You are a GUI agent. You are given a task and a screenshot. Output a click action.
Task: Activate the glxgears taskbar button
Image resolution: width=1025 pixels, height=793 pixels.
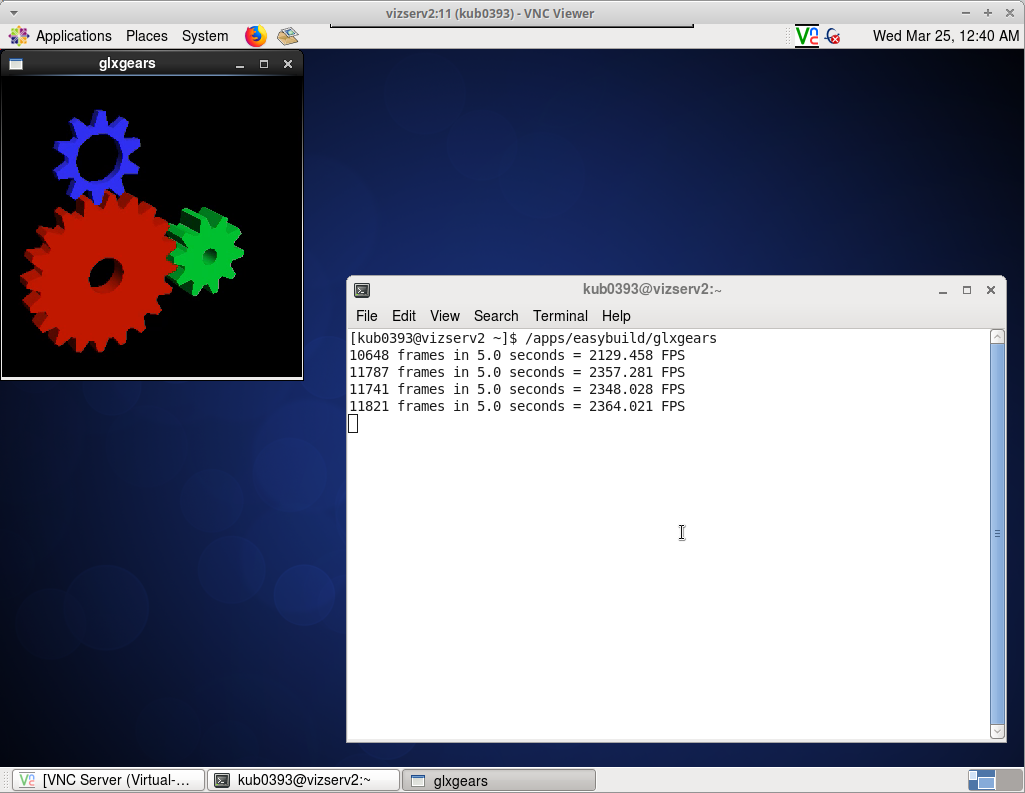coord(498,780)
